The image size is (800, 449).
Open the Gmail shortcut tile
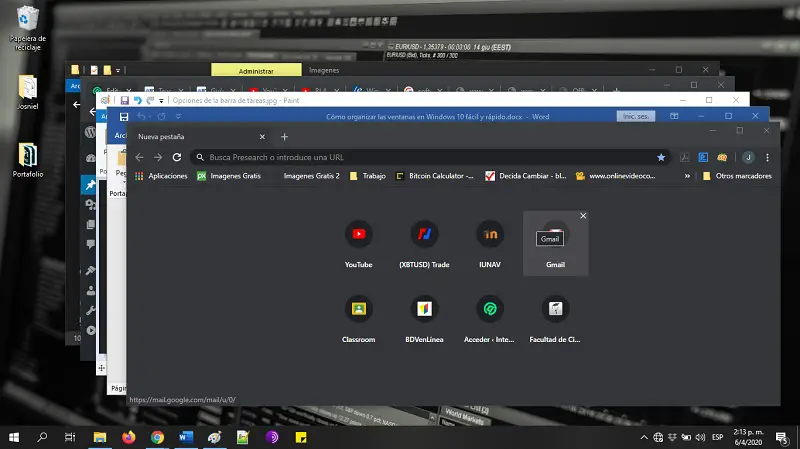[x=555, y=243]
